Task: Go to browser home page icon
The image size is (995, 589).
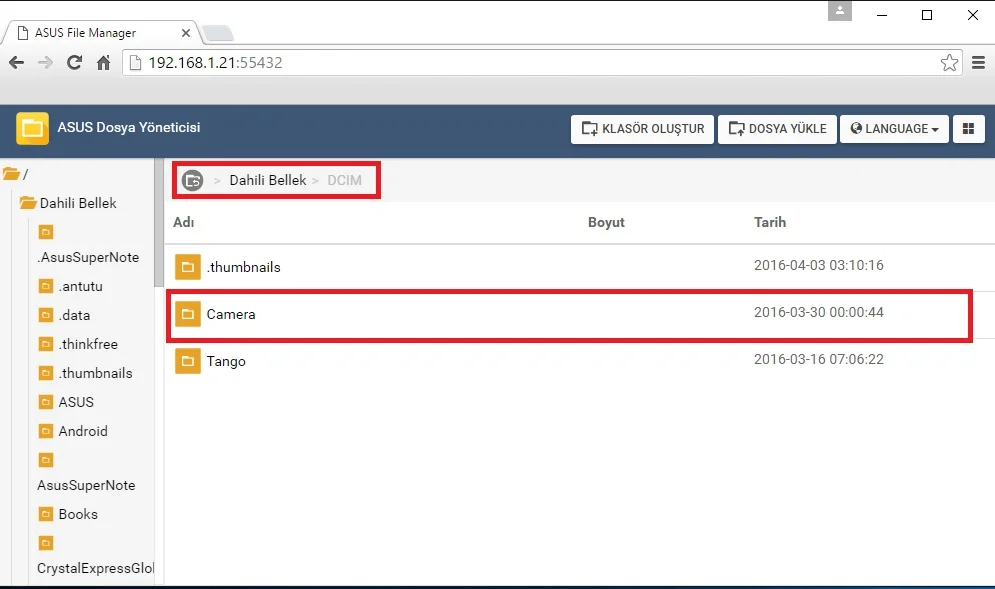Action: point(103,63)
